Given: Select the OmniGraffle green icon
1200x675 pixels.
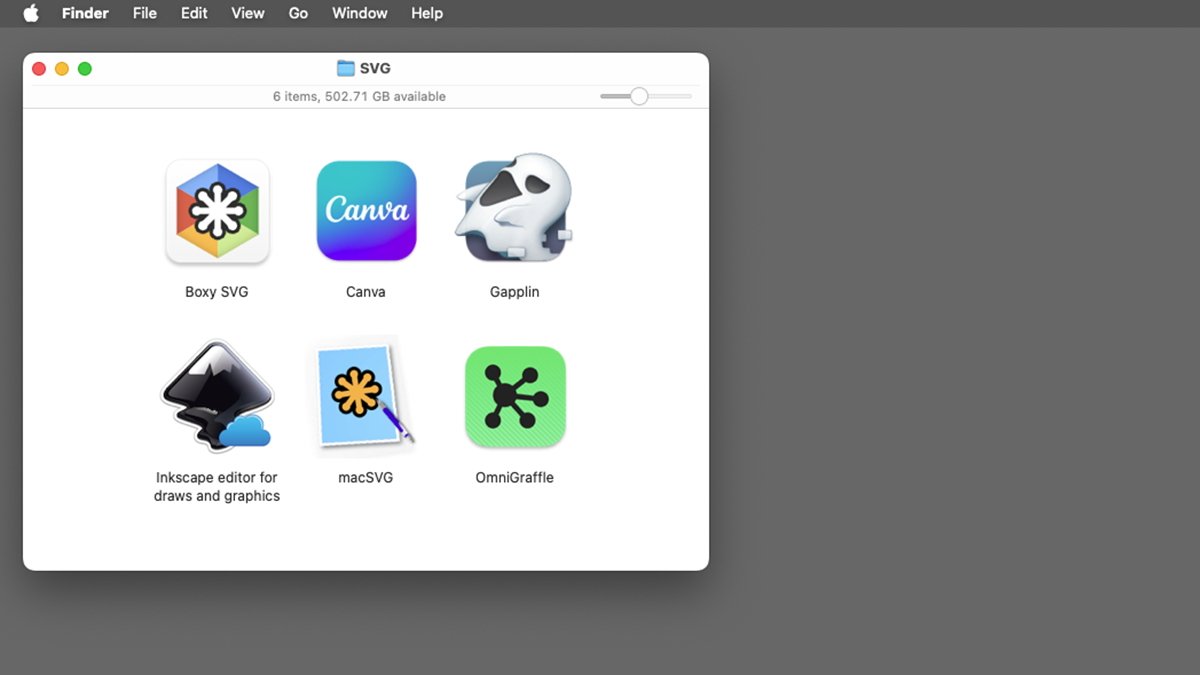Looking at the screenshot, I should click(515, 397).
